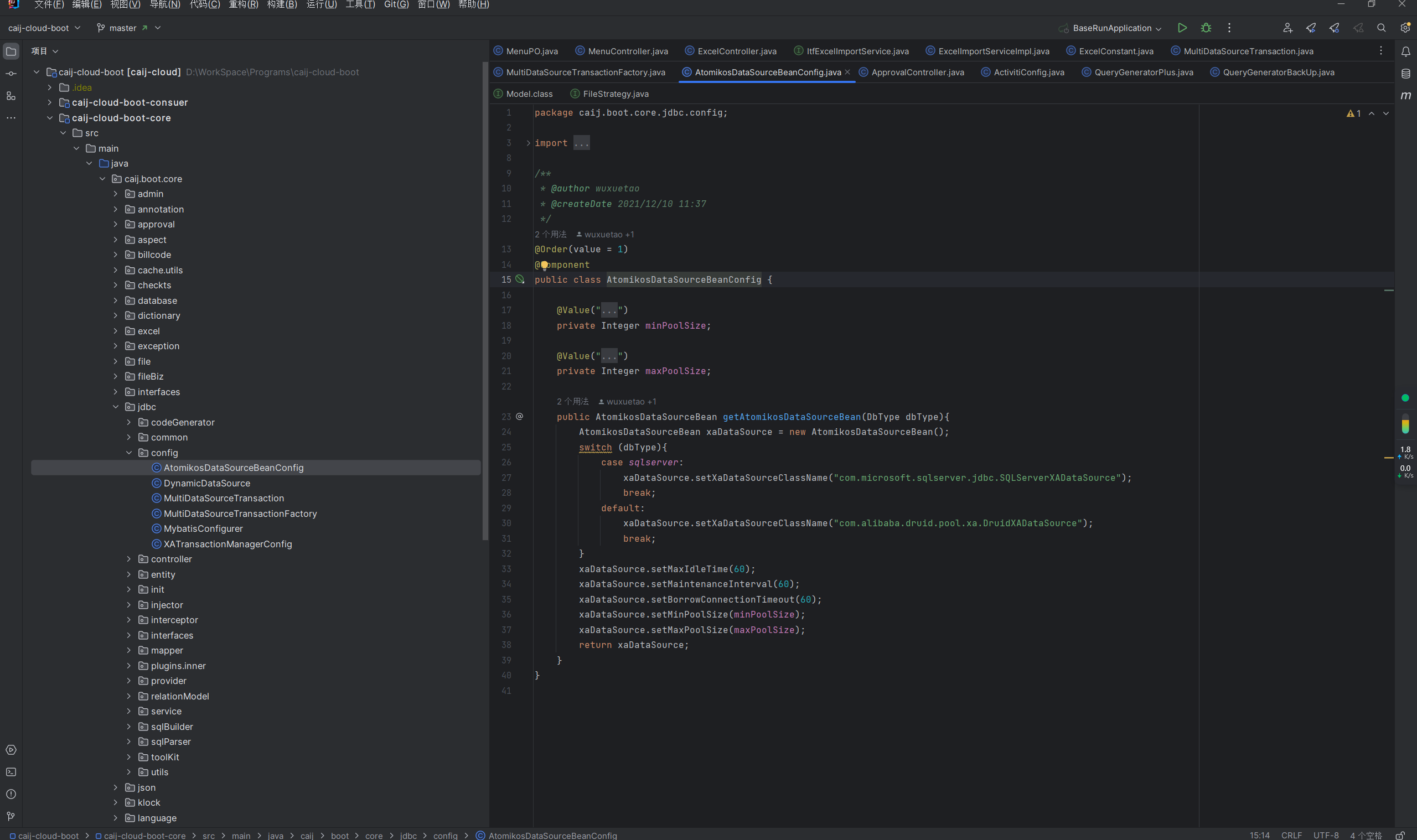The image size is (1417, 840).
Task: Open IDE settings gear icon
Action: pos(1405,28)
